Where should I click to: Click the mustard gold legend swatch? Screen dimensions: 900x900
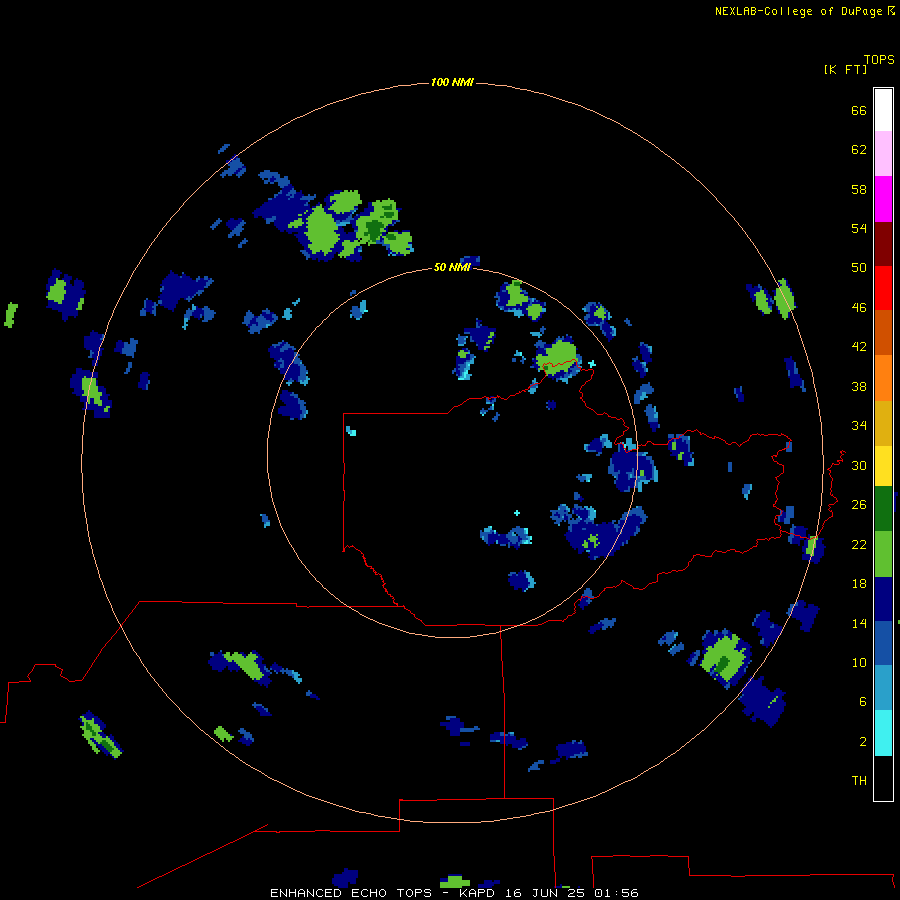(883, 423)
